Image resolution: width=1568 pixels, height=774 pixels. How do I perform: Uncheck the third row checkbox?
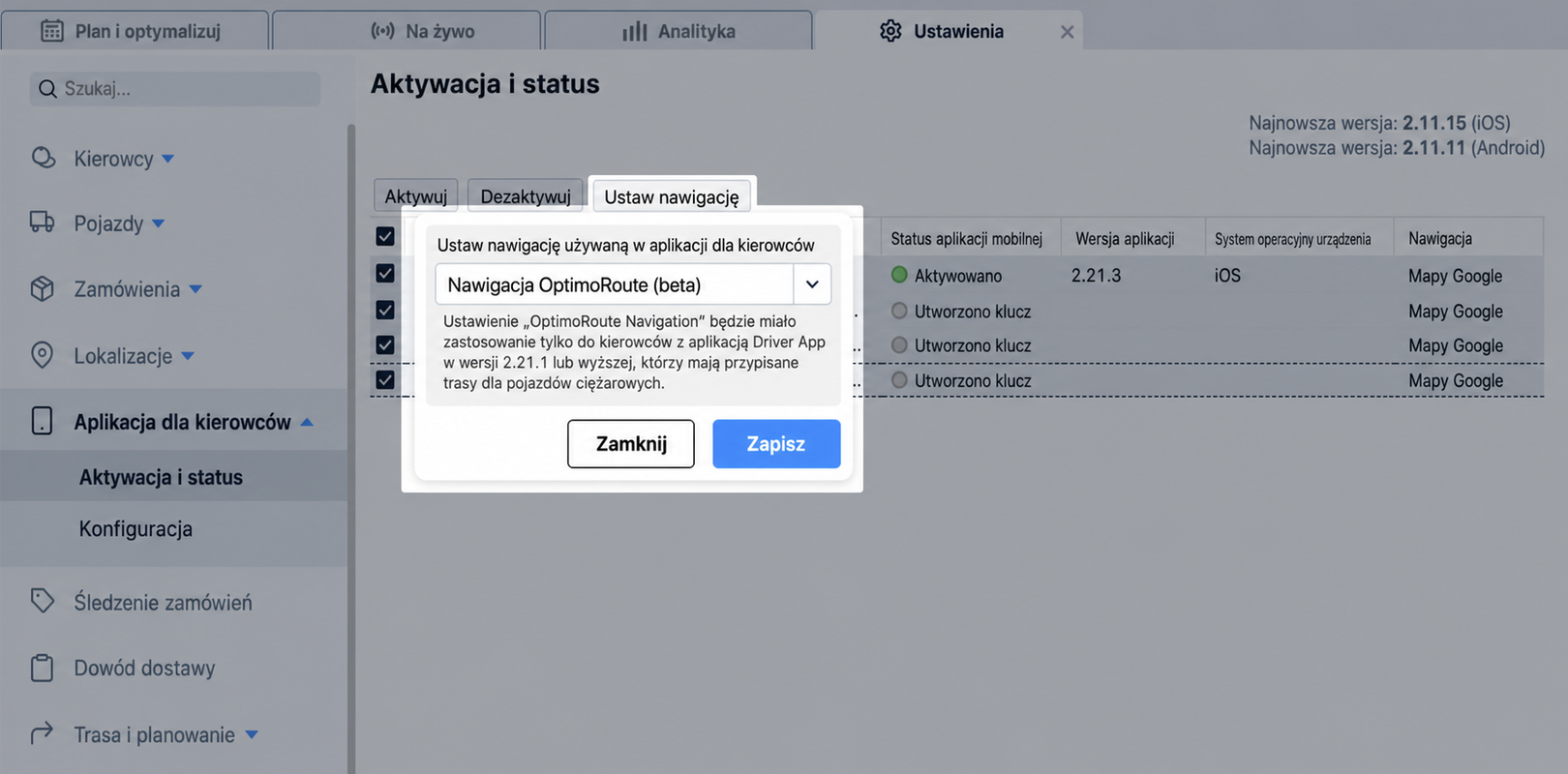pos(385,345)
